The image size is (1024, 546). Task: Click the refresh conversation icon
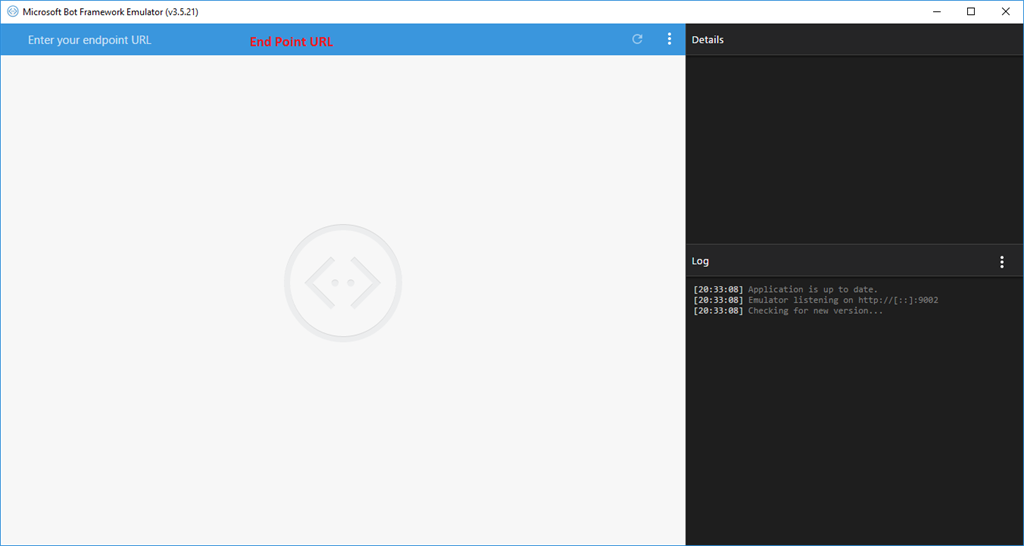point(637,39)
